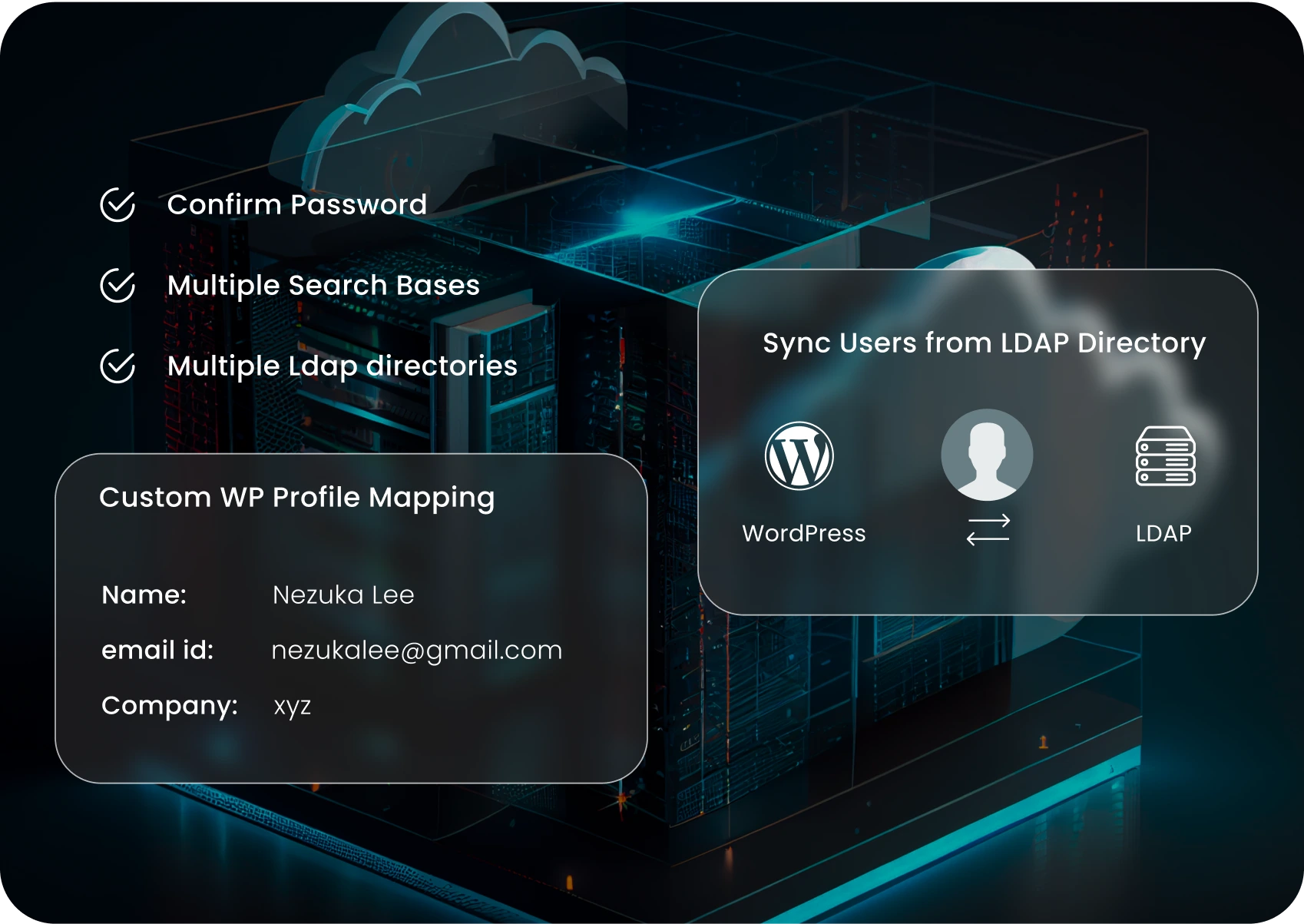The width and height of the screenshot is (1304, 924).
Task: Select the Multiple Search Bases text
Action: tap(323, 286)
